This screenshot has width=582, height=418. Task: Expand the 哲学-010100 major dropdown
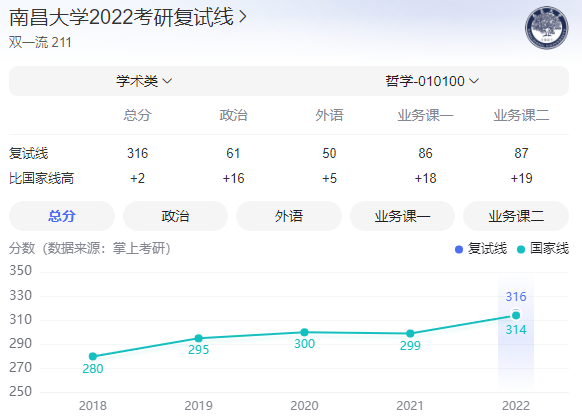click(x=432, y=81)
